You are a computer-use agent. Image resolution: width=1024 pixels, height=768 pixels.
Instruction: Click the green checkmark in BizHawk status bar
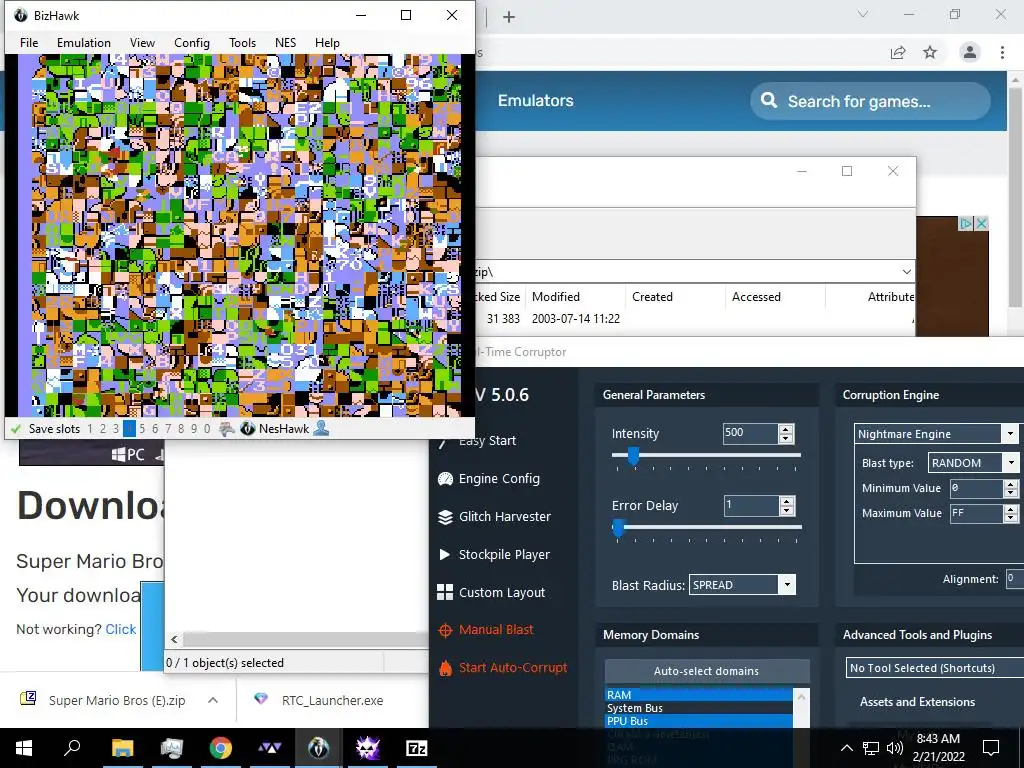click(x=16, y=429)
